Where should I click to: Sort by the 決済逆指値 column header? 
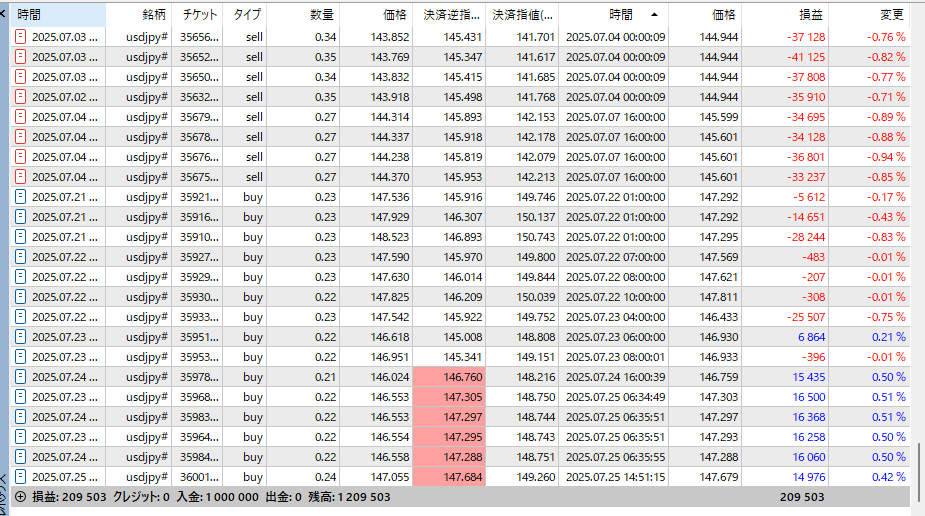point(449,15)
